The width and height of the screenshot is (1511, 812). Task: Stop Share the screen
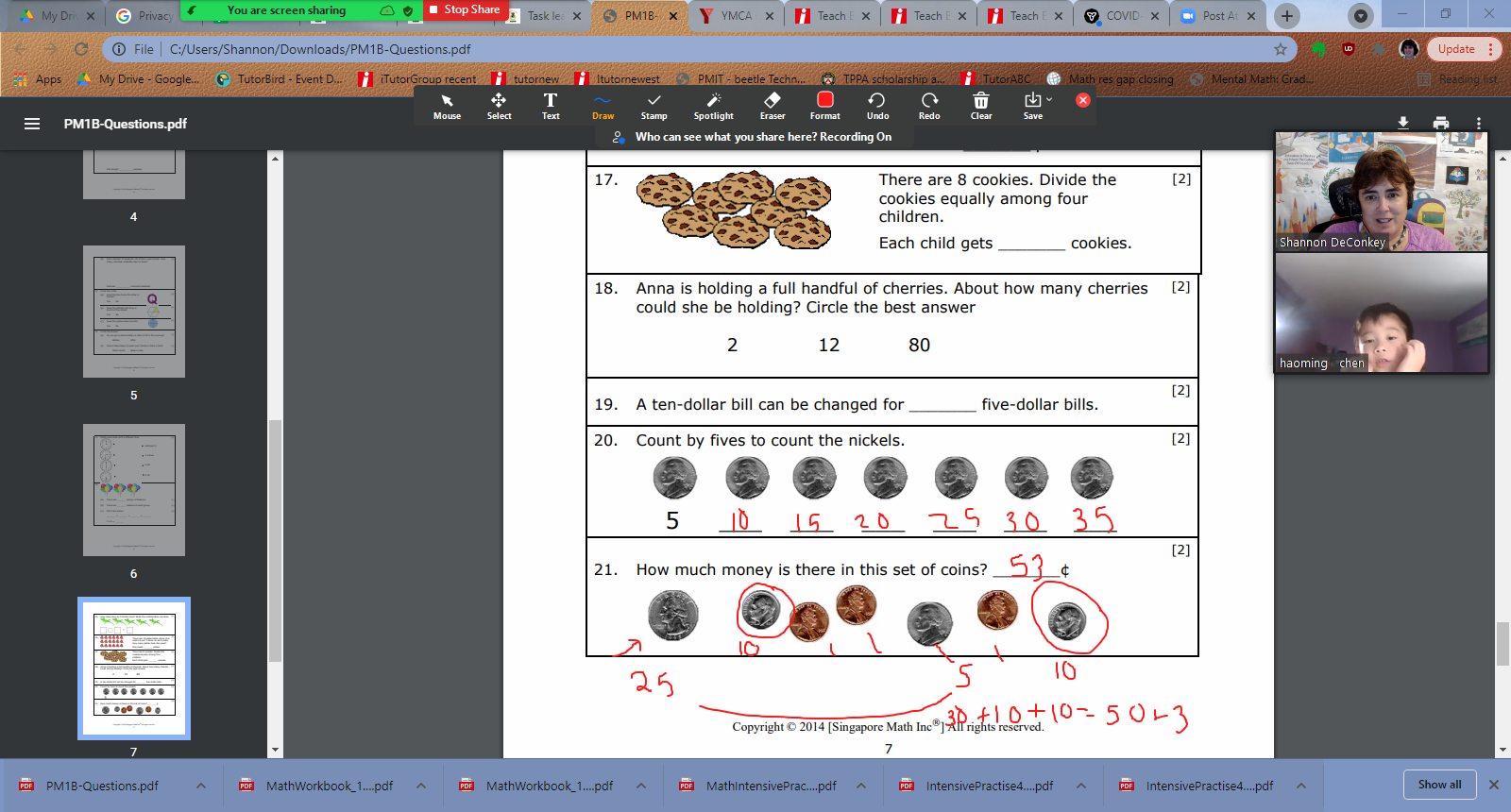[466, 9]
